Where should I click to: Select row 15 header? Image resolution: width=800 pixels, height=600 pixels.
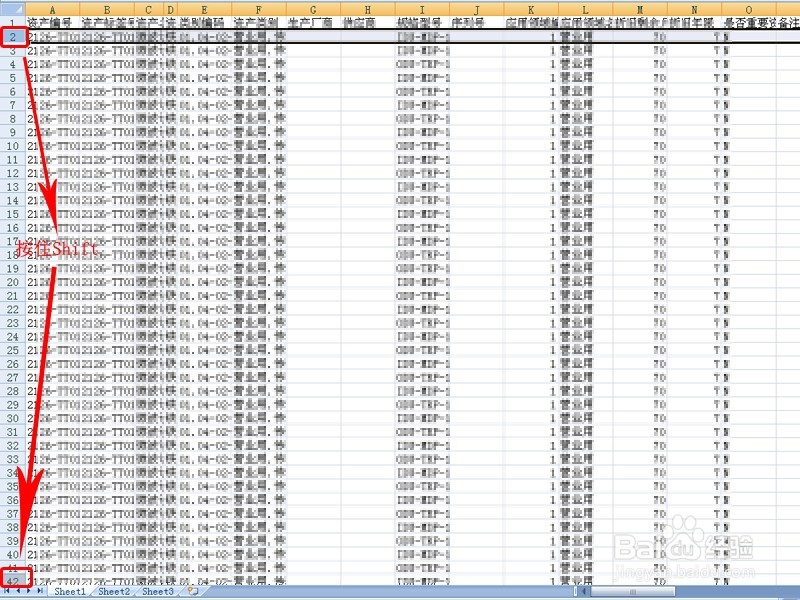(x=12, y=214)
